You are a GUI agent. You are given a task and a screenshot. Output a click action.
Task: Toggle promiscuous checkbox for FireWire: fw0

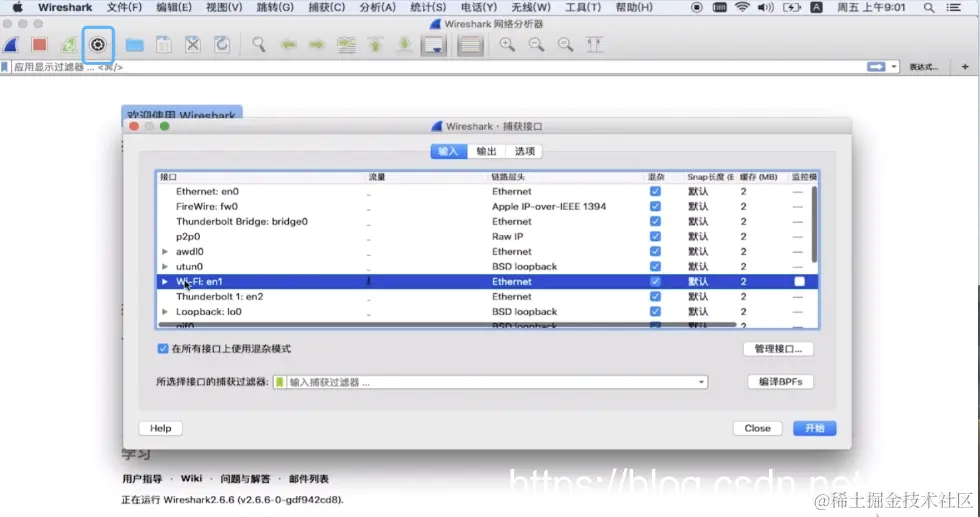[x=655, y=206]
